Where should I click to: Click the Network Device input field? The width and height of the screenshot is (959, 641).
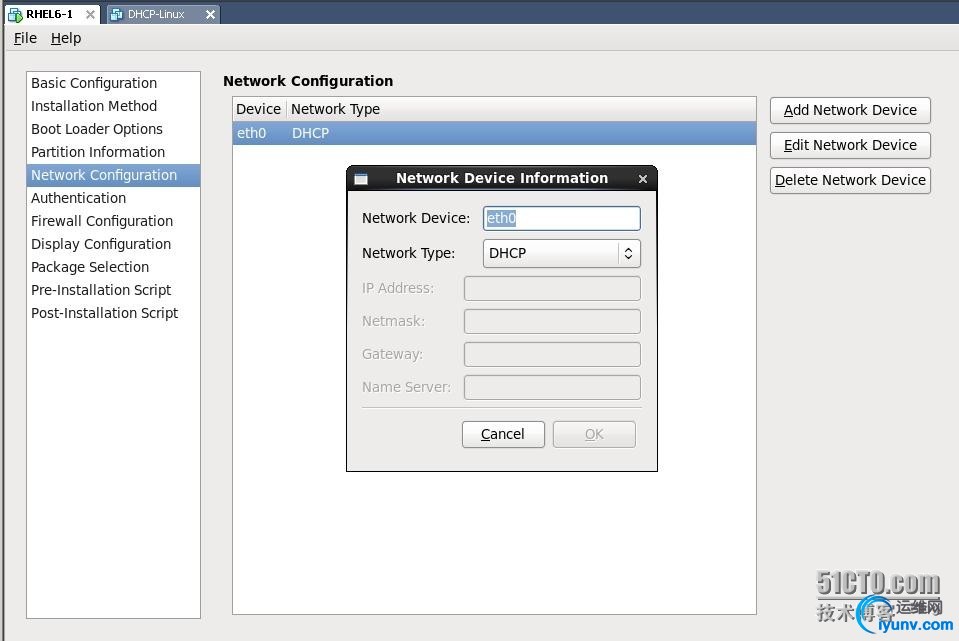561,218
